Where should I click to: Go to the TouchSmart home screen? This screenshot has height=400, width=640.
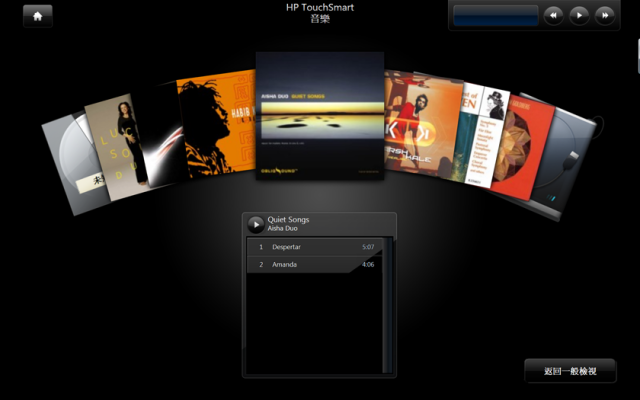[38, 16]
